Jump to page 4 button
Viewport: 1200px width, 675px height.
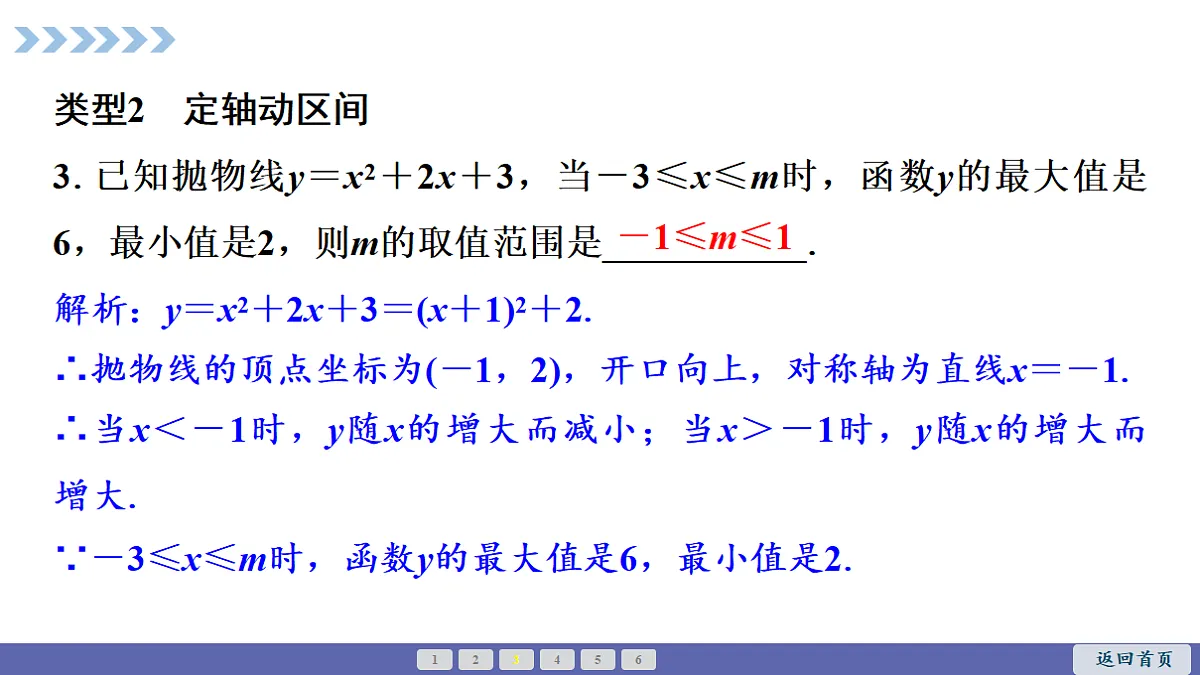click(557, 660)
